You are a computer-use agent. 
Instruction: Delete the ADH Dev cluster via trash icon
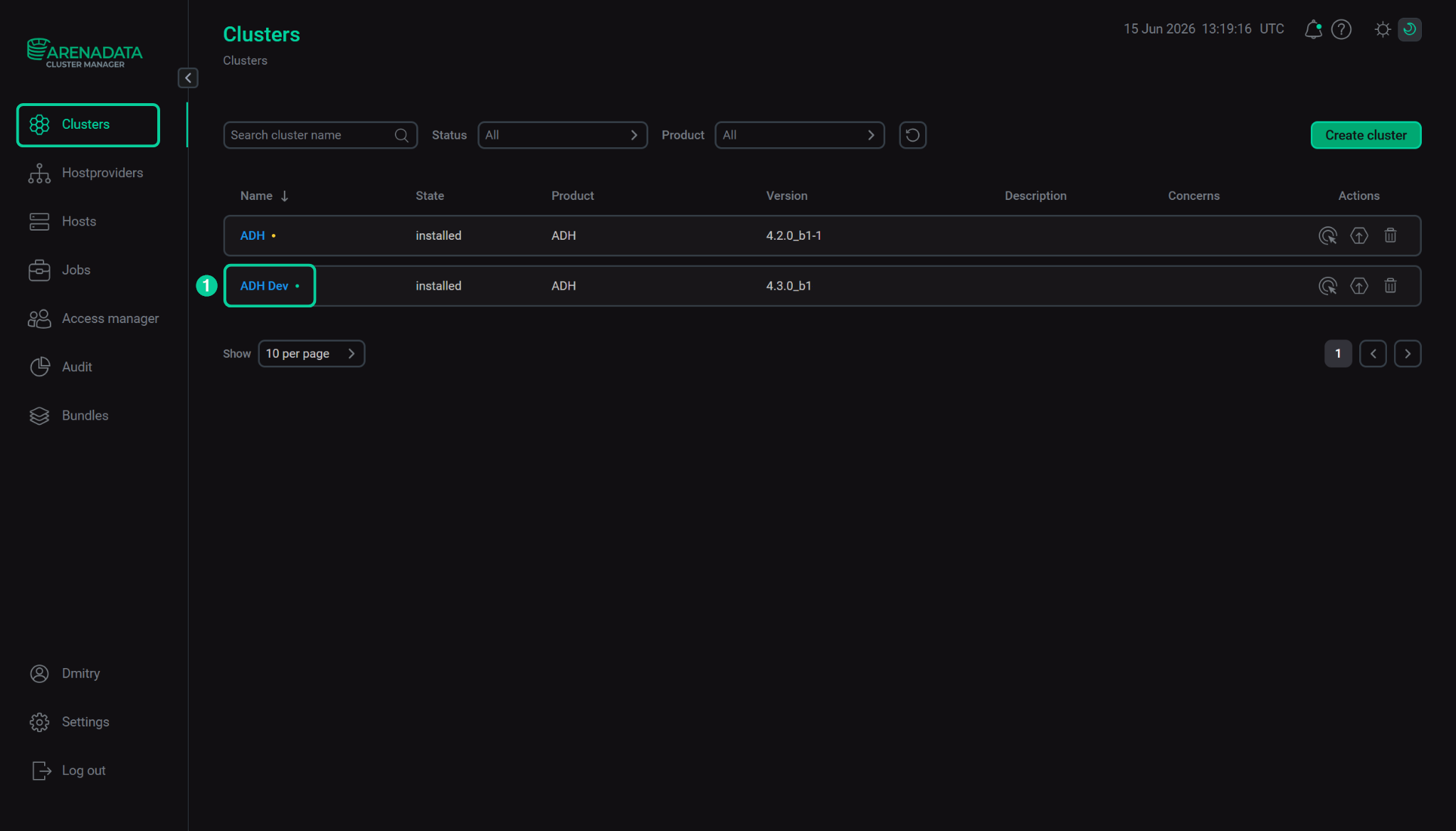tap(1391, 286)
